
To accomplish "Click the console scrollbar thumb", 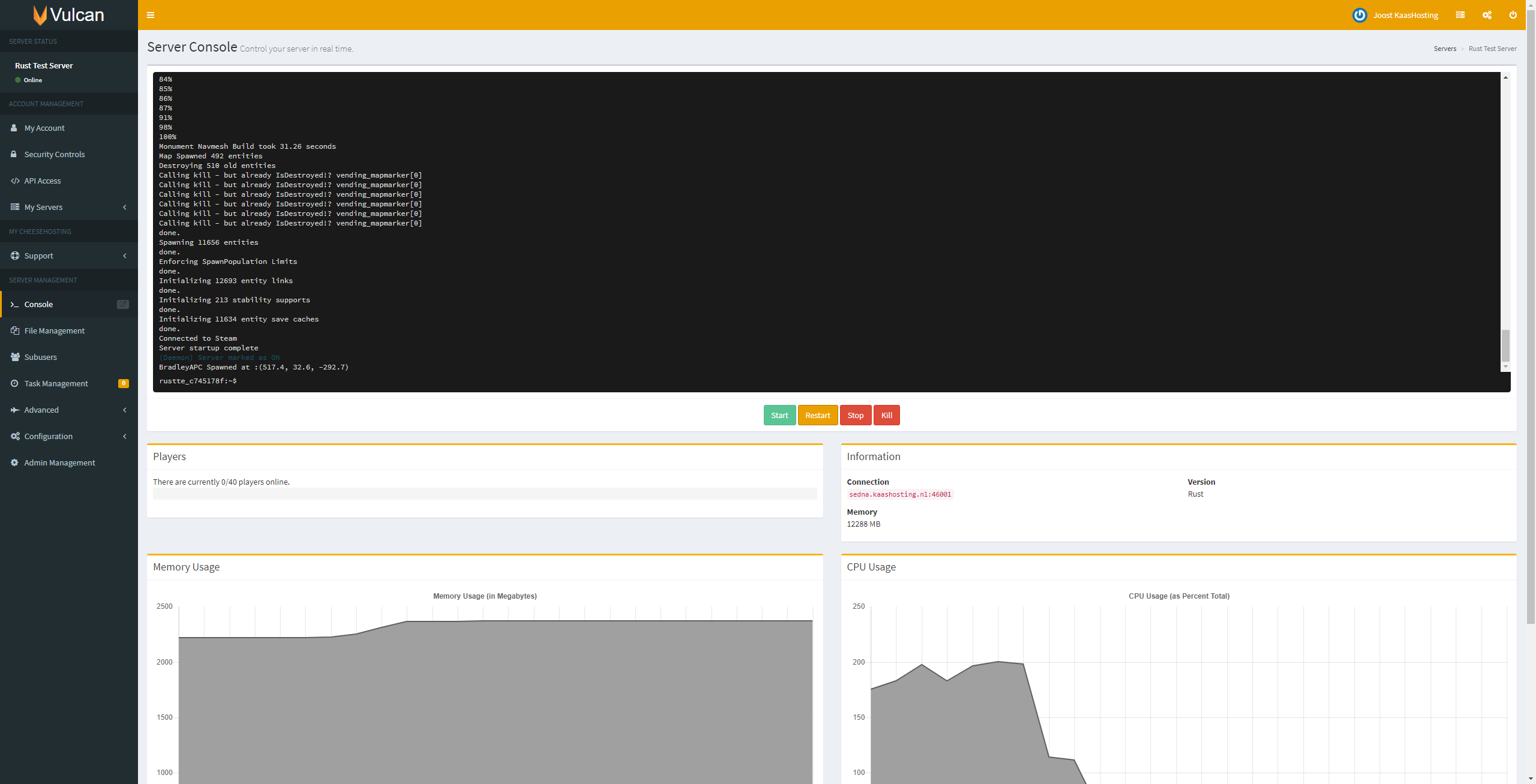I will [x=1505, y=346].
